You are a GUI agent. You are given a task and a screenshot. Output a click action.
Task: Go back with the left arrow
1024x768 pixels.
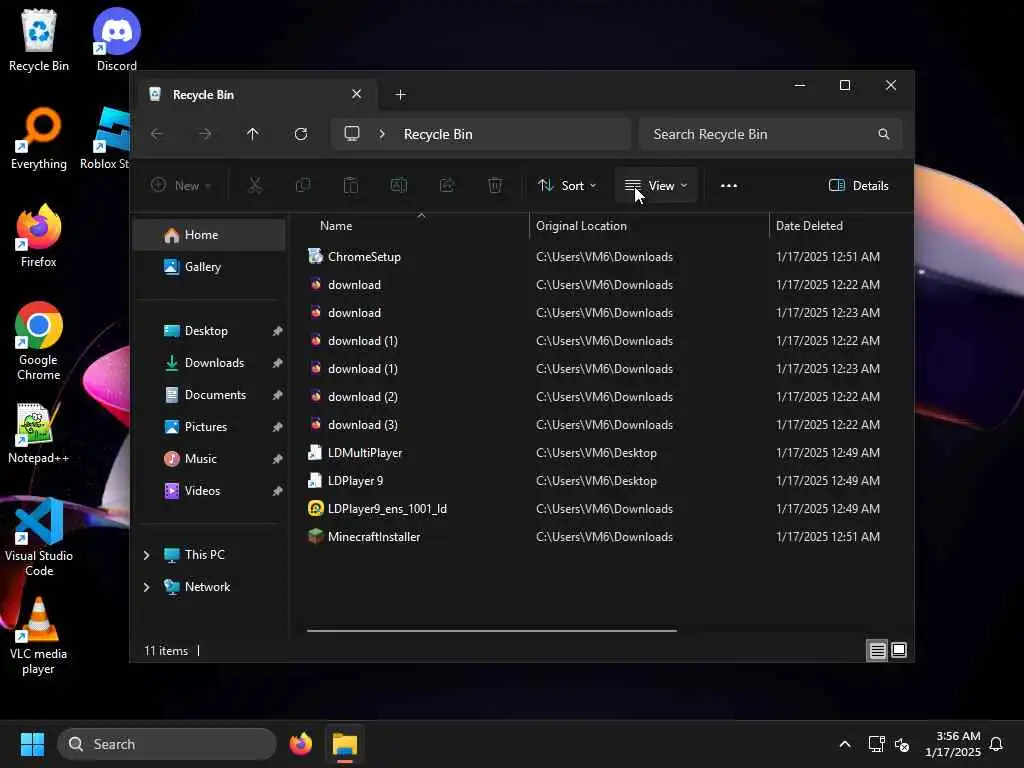coord(157,134)
